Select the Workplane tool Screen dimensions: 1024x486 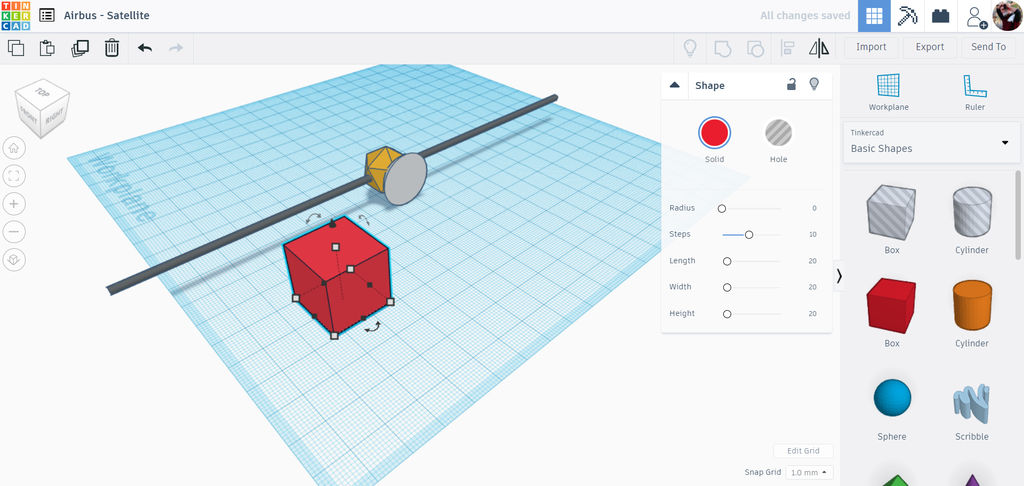click(888, 91)
